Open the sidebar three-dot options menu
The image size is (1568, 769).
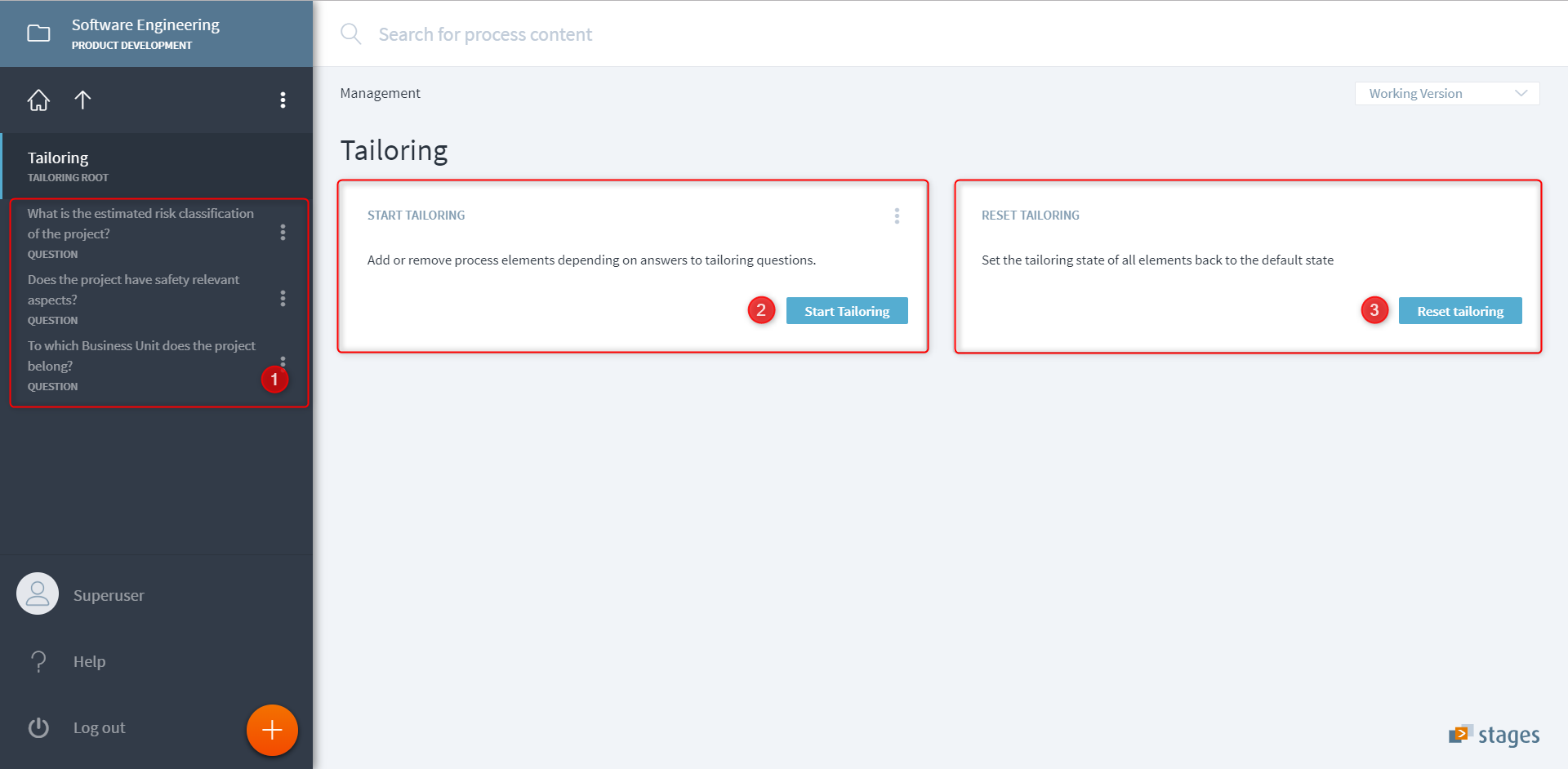coord(283,100)
